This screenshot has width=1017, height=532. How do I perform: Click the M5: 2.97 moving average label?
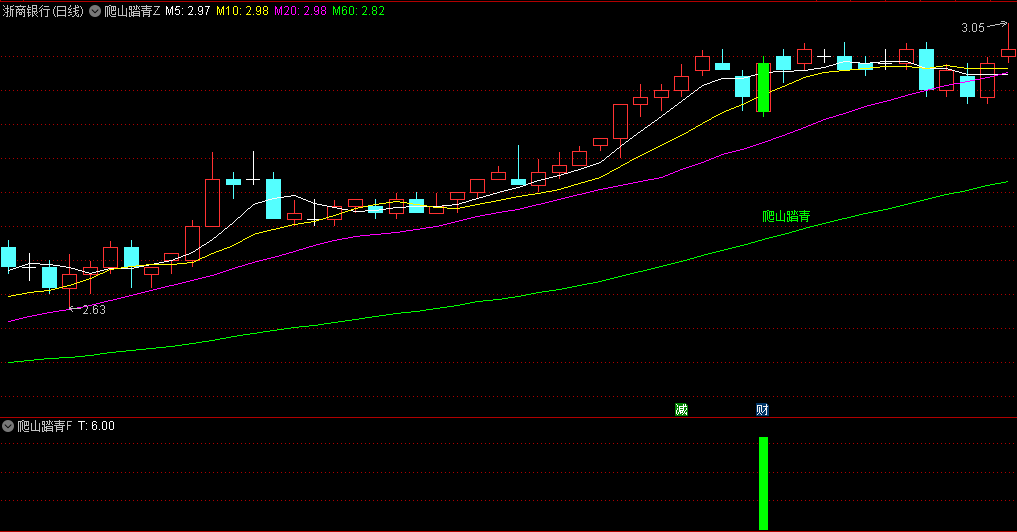pos(187,11)
